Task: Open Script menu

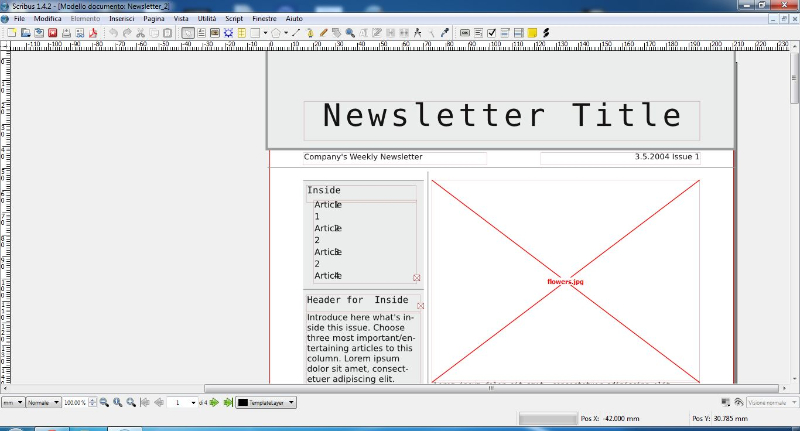Action: coord(234,18)
